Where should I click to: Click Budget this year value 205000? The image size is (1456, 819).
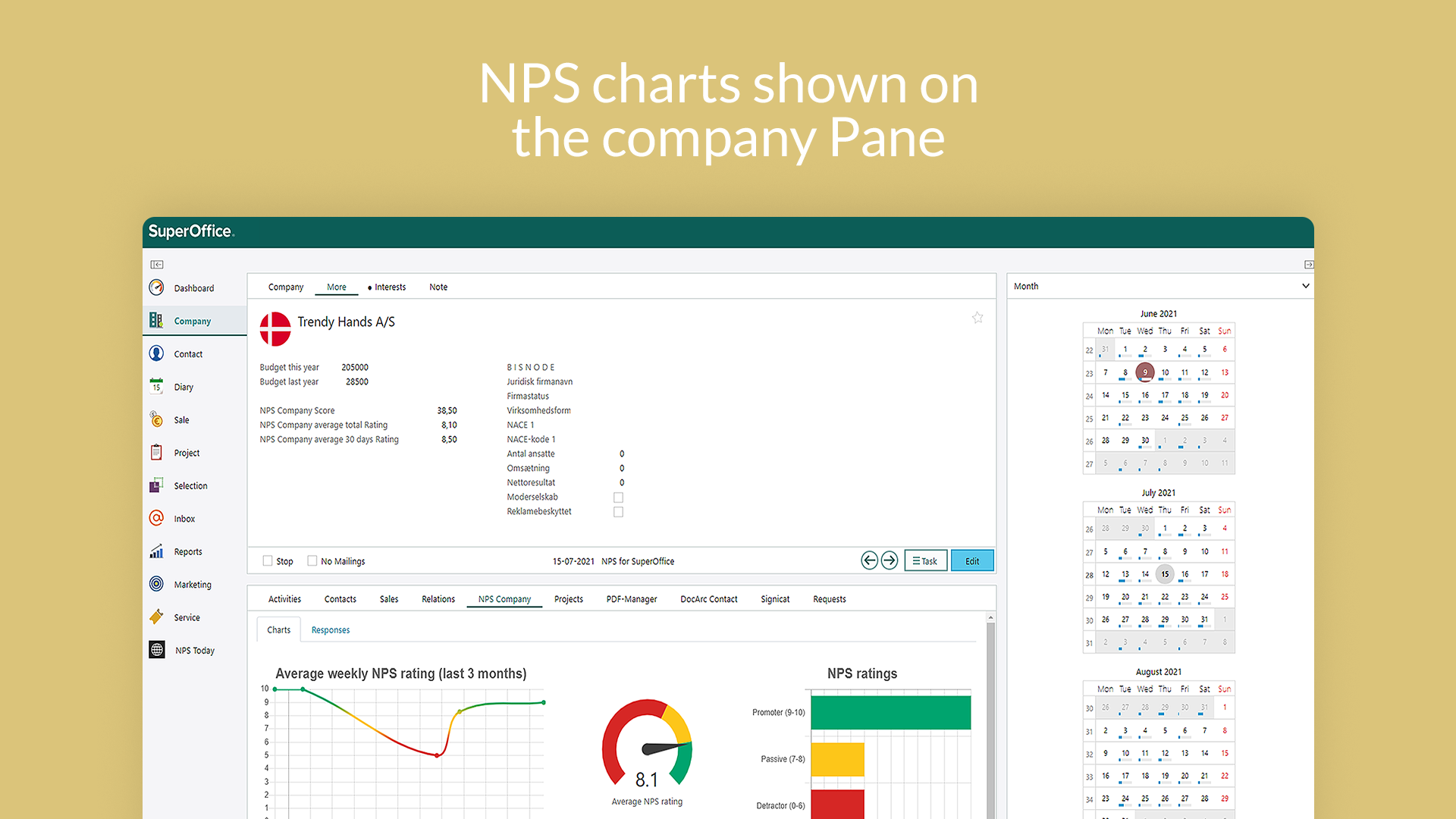(x=355, y=367)
